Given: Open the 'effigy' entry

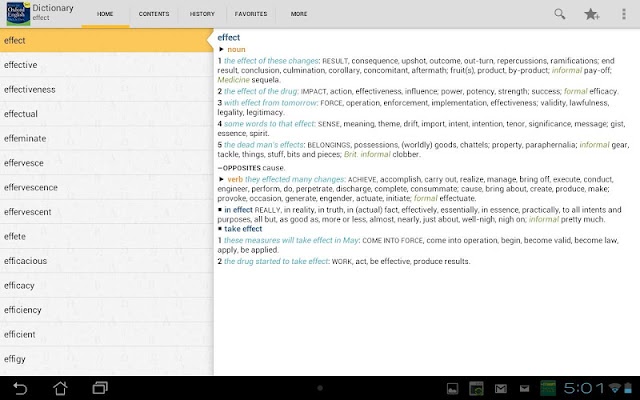Looking at the screenshot, I should point(106,359).
